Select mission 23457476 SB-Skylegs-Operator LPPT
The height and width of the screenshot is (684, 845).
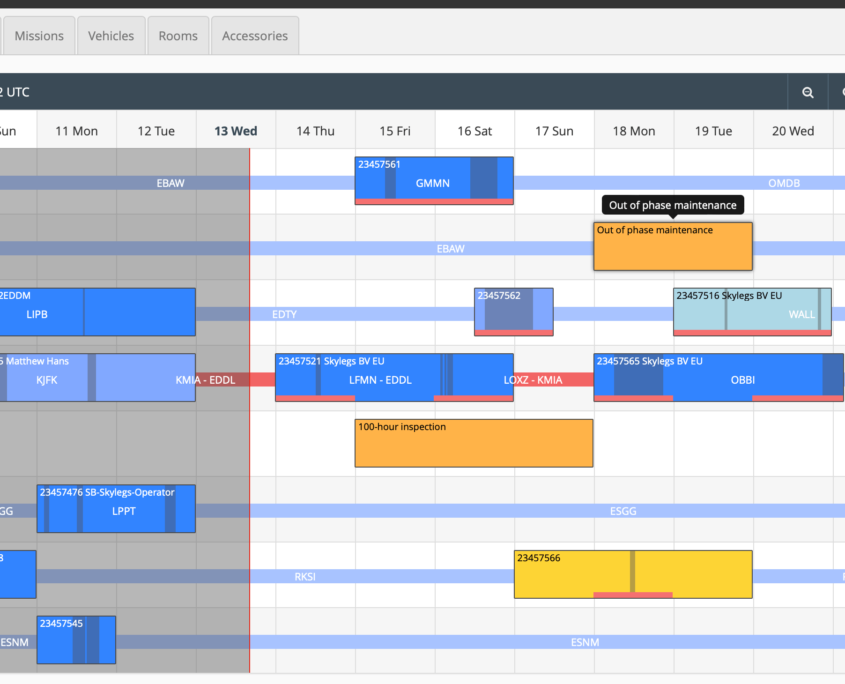(116, 509)
